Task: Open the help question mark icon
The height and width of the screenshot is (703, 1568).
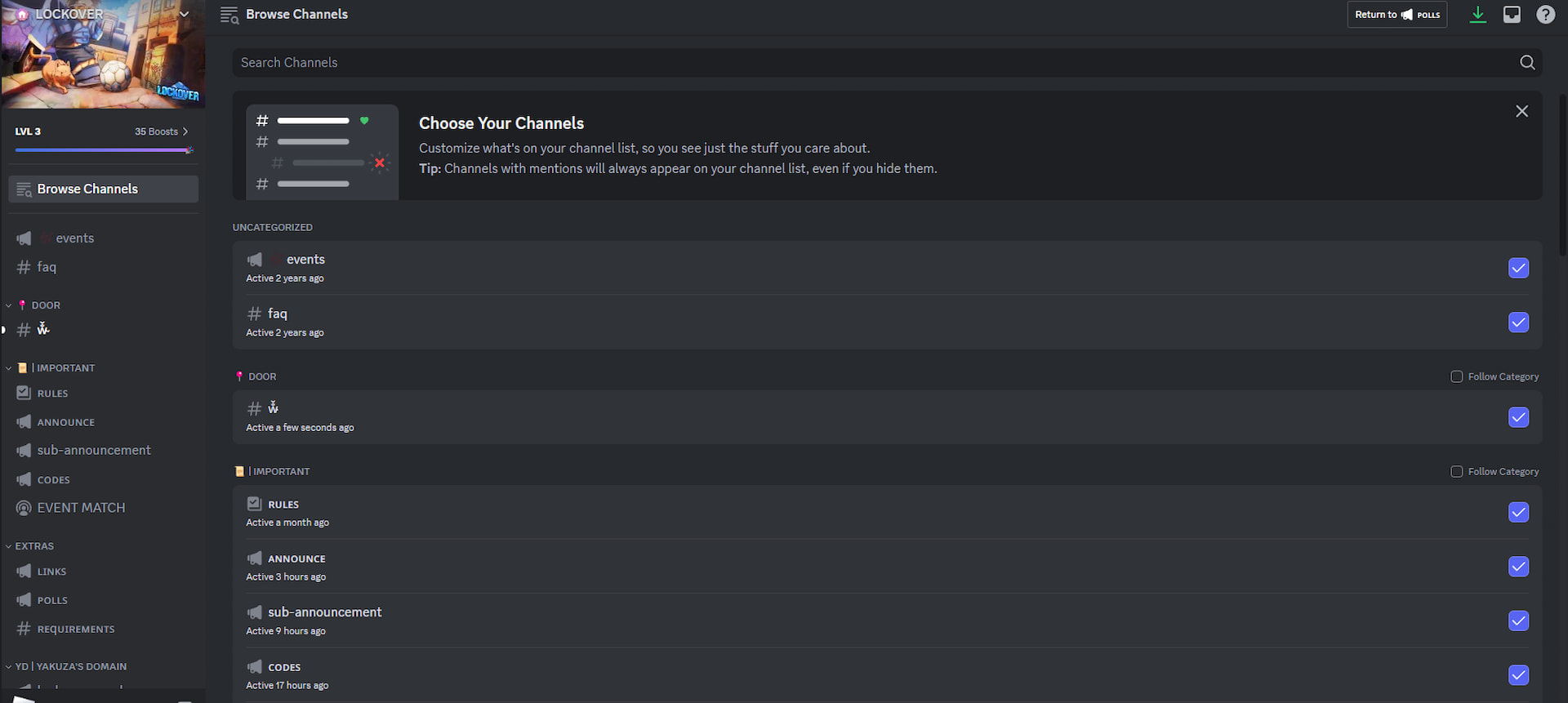Action: pos(1545,15)
